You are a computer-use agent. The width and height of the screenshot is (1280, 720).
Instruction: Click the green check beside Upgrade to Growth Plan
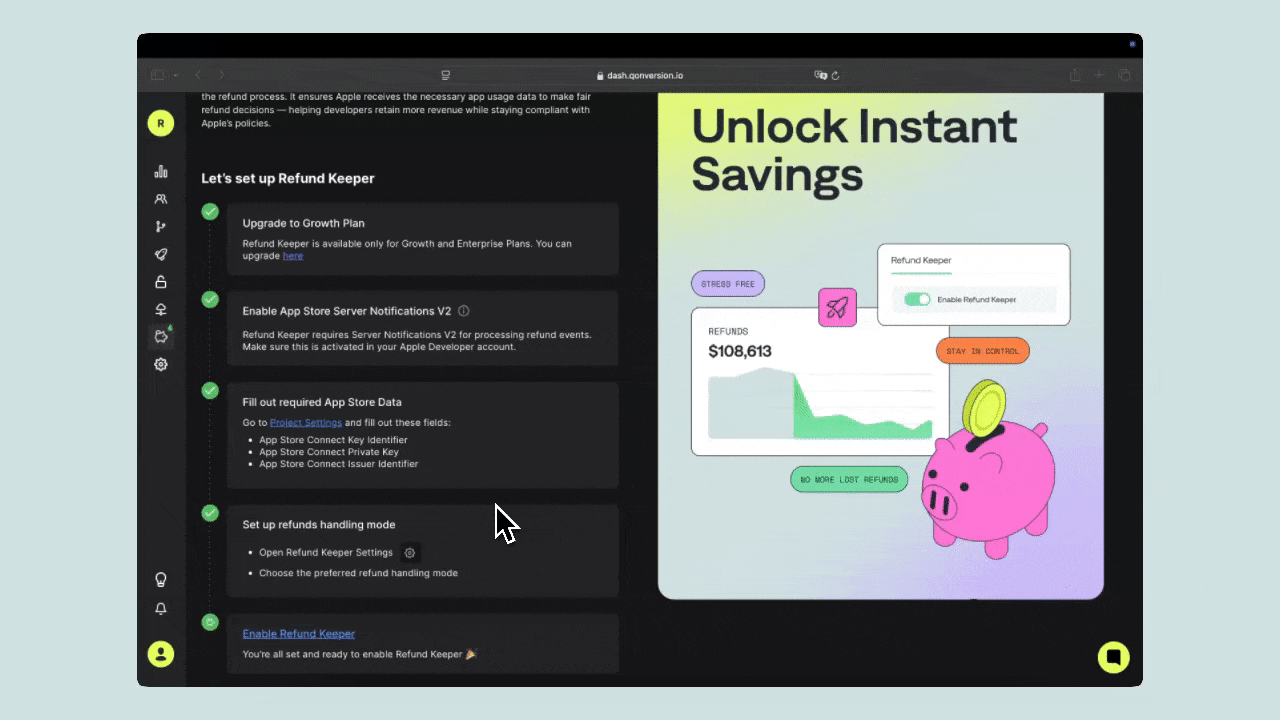pos(210,211)
